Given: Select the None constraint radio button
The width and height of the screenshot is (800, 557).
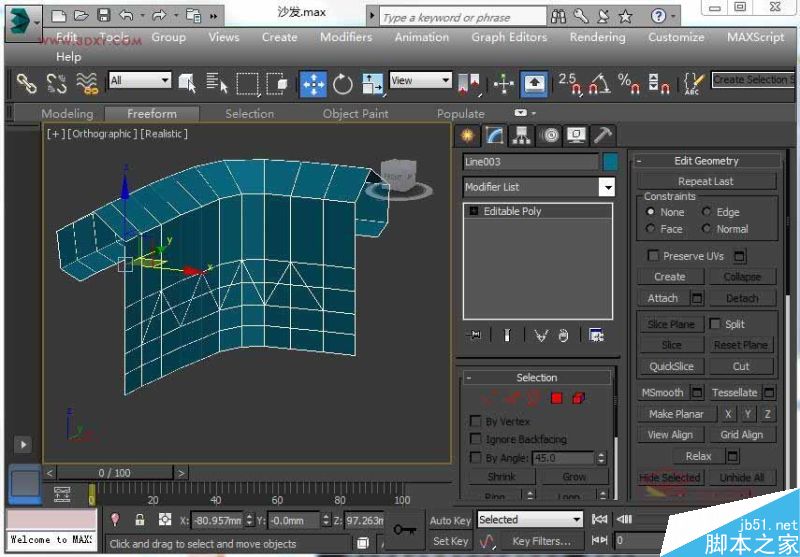Looking at the screenshot, I should (x=651, y=212).
